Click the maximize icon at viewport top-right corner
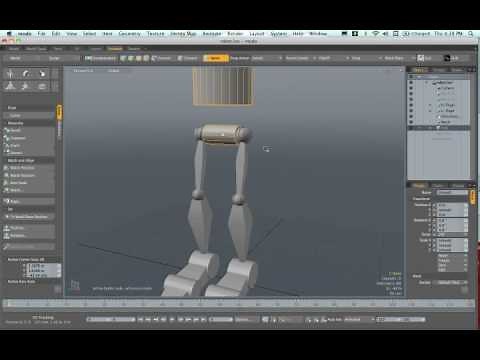The image size is (480, 360). click(x=401, y=70)
